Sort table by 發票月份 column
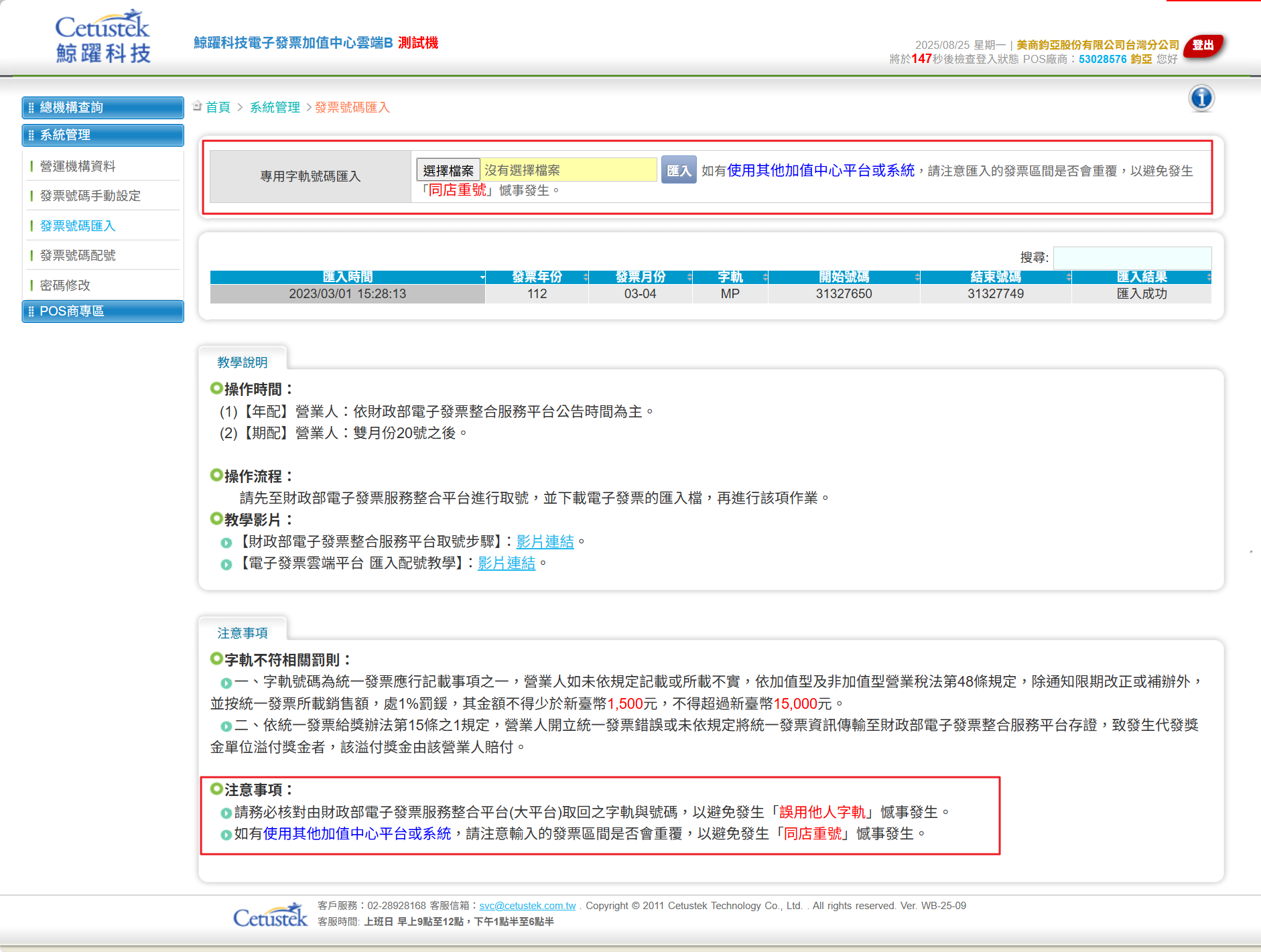This screenshot has height=952, width=1261. click(641, 277)
